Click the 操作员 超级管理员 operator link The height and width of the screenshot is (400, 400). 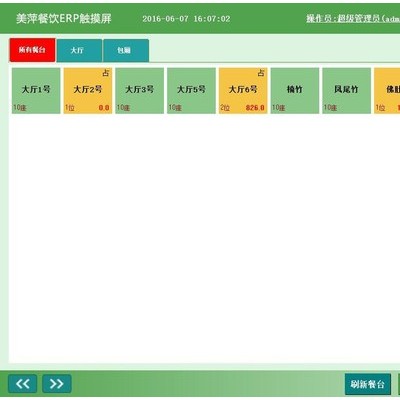(353, 19)
